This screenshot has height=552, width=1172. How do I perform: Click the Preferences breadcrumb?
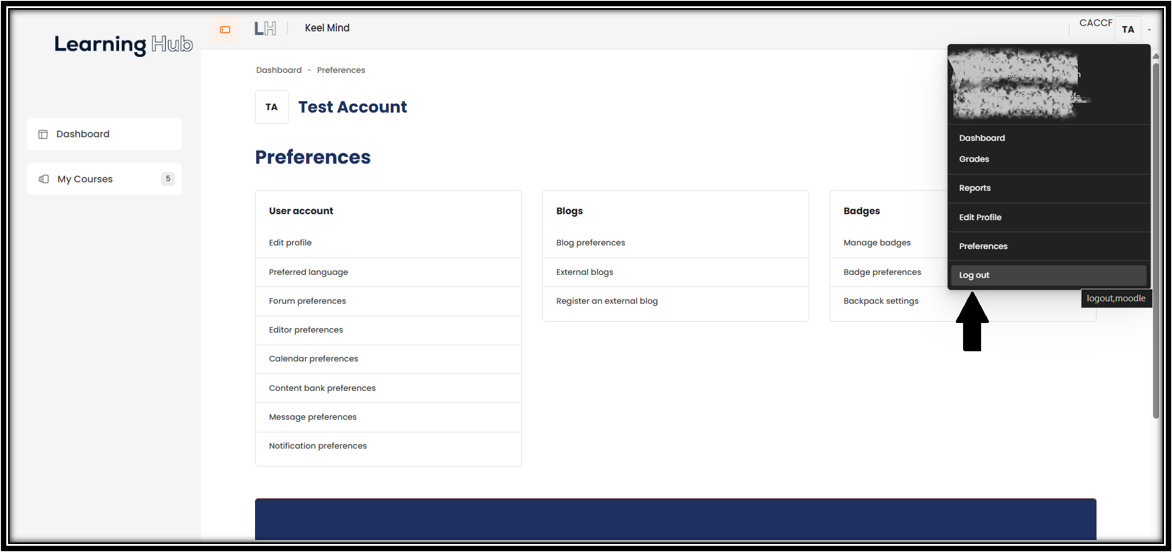tap(341, 70)
